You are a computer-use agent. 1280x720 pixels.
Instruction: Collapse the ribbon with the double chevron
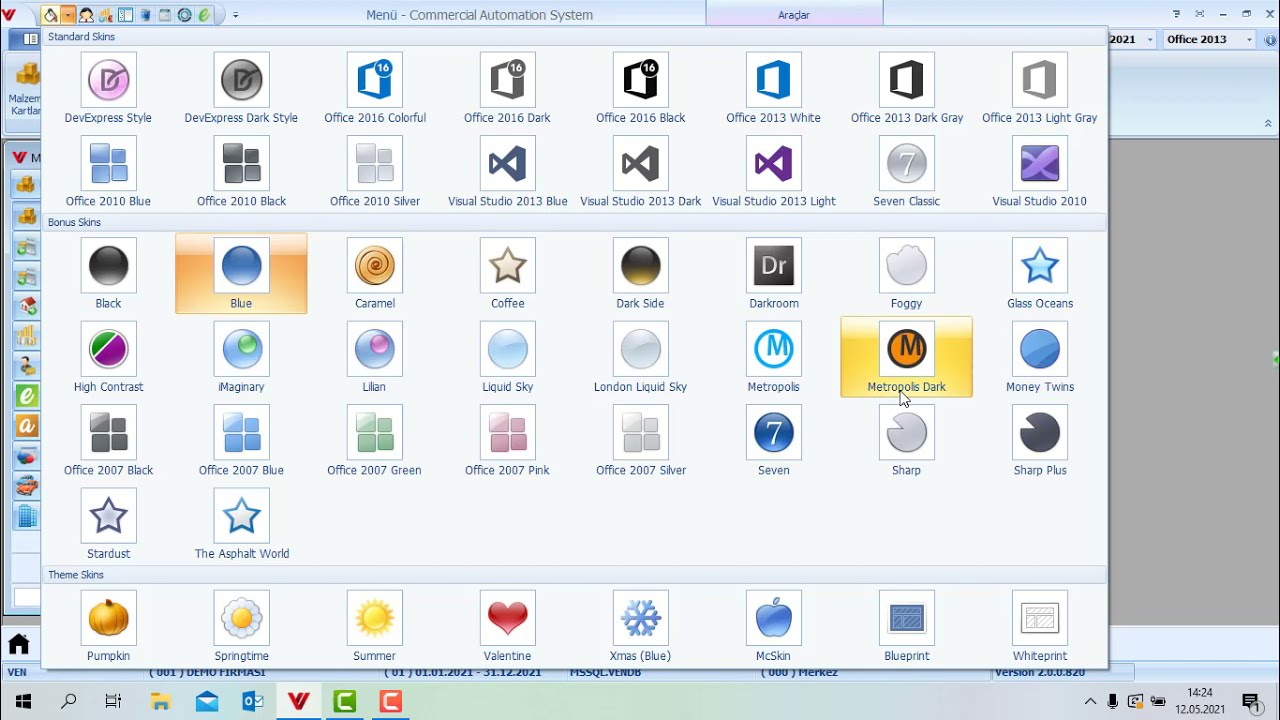pos(1268,124)
